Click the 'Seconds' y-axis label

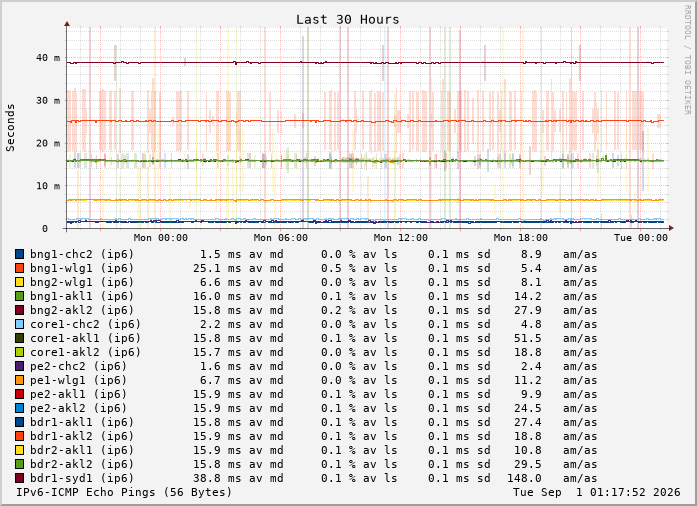[10, 128]
